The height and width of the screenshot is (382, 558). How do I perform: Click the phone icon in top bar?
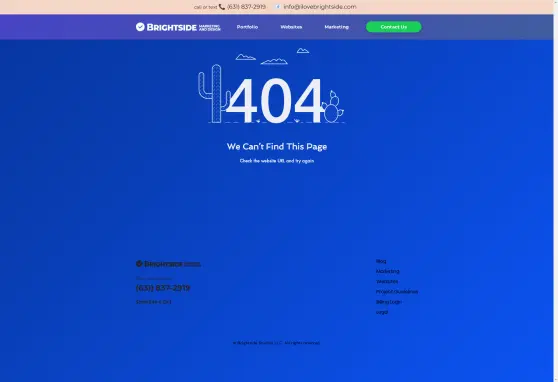pyautogui.click(x=222, y=7)
